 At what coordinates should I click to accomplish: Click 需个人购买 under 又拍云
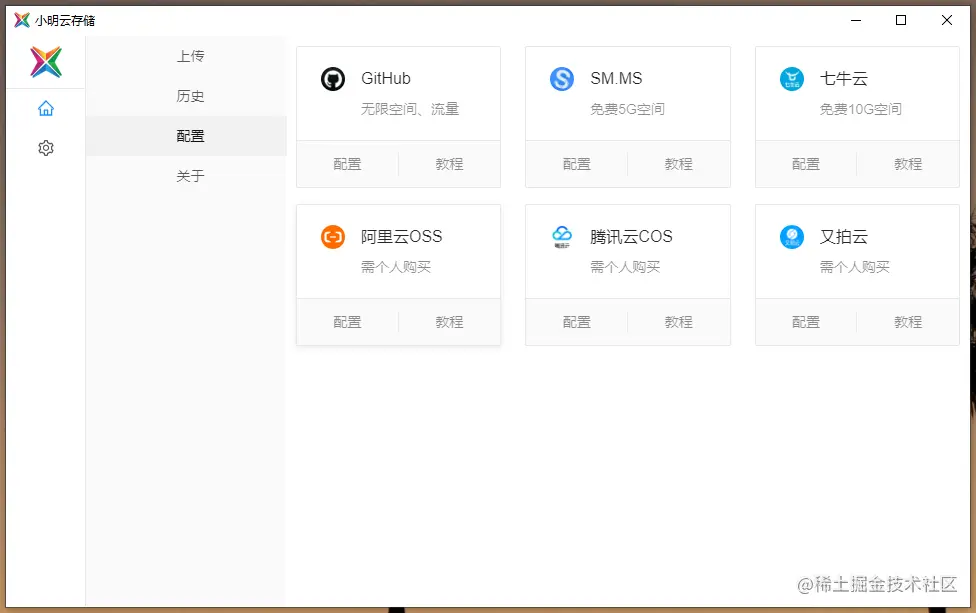tap(855, 267)
